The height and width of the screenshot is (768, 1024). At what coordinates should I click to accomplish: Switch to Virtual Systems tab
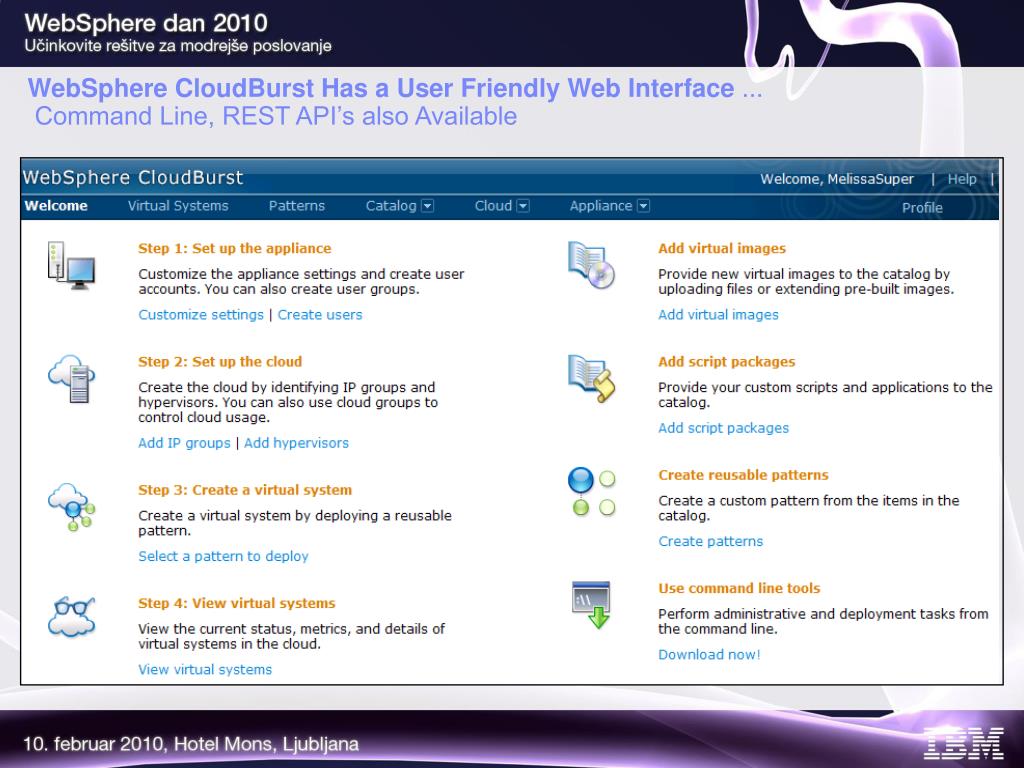pos(178,206)
